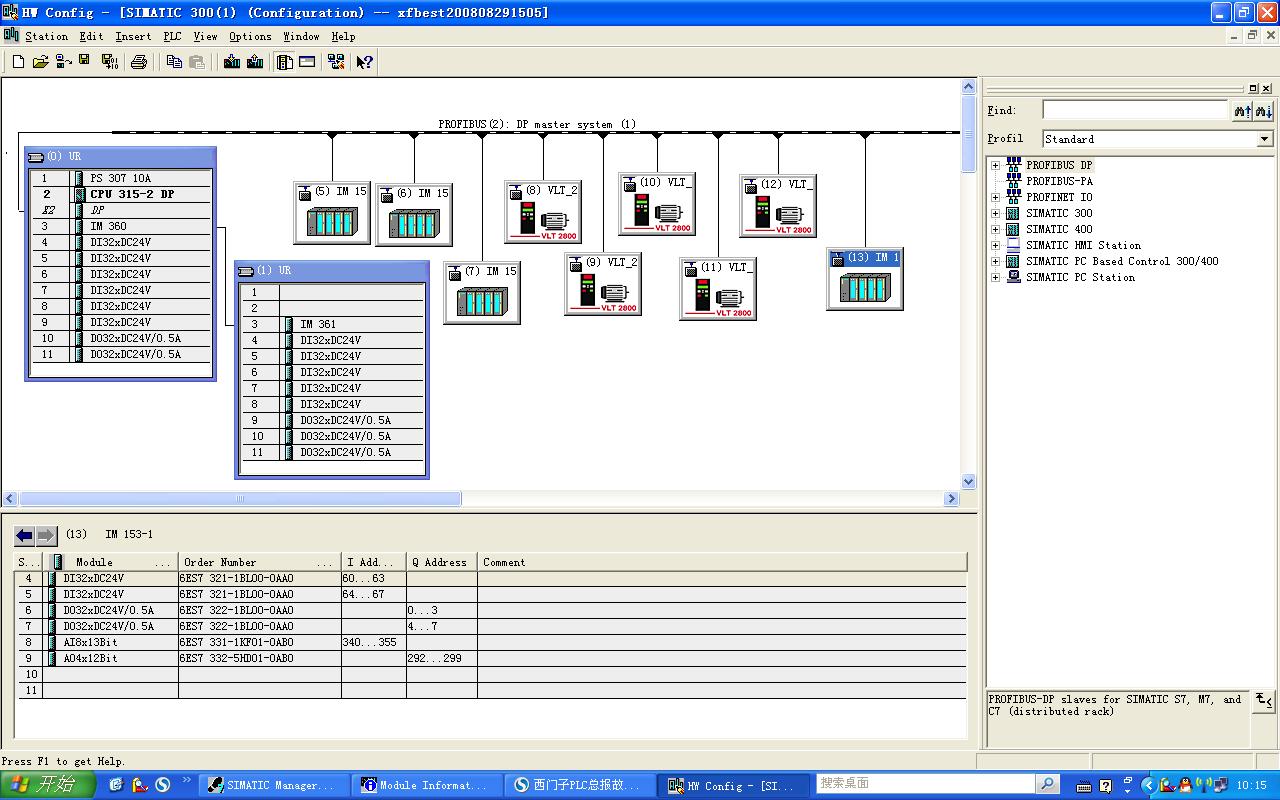This screenshot has height=800, width=1280.
Task: Open the PLC menu
Action: 173,36
